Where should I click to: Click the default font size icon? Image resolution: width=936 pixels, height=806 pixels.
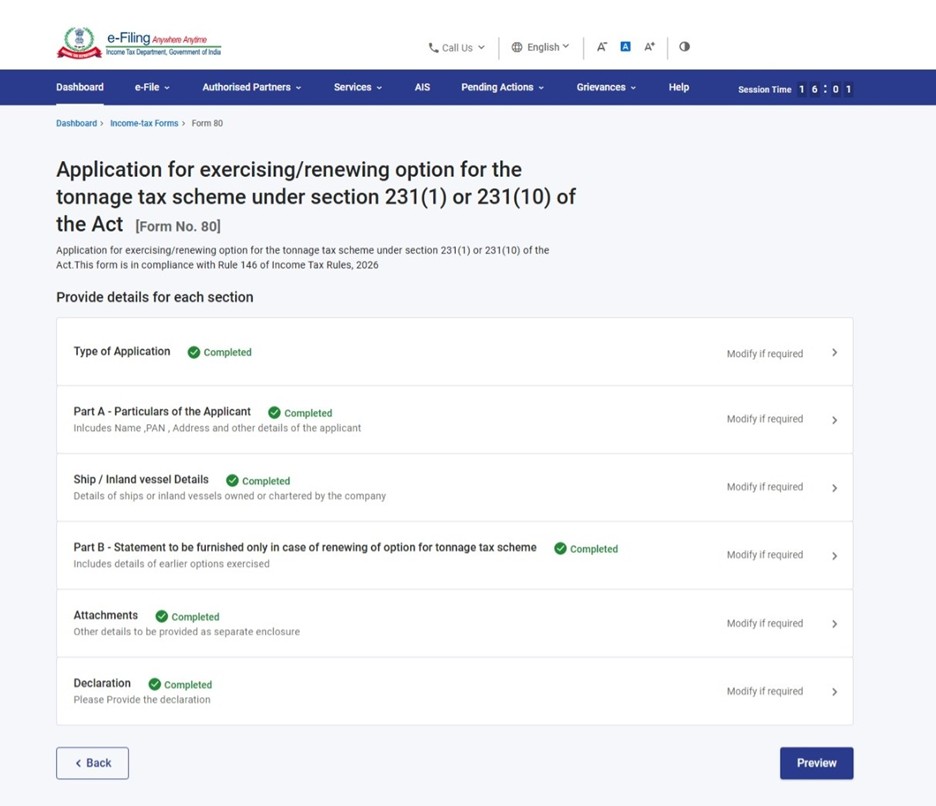click(x=626, y=47)
